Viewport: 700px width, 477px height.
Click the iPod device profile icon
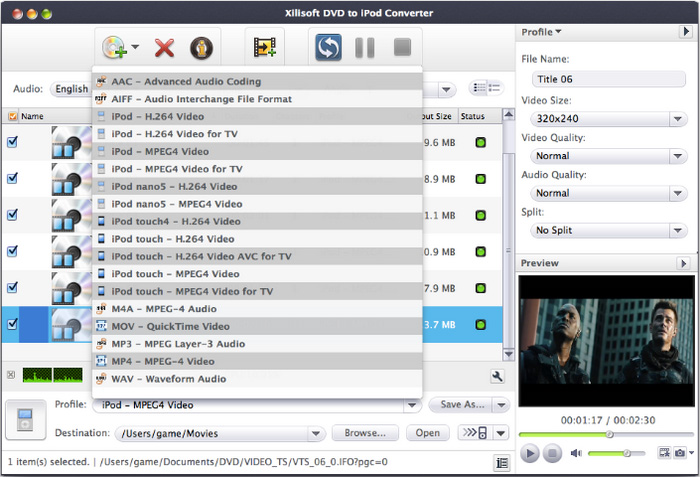tap(25, 419)
